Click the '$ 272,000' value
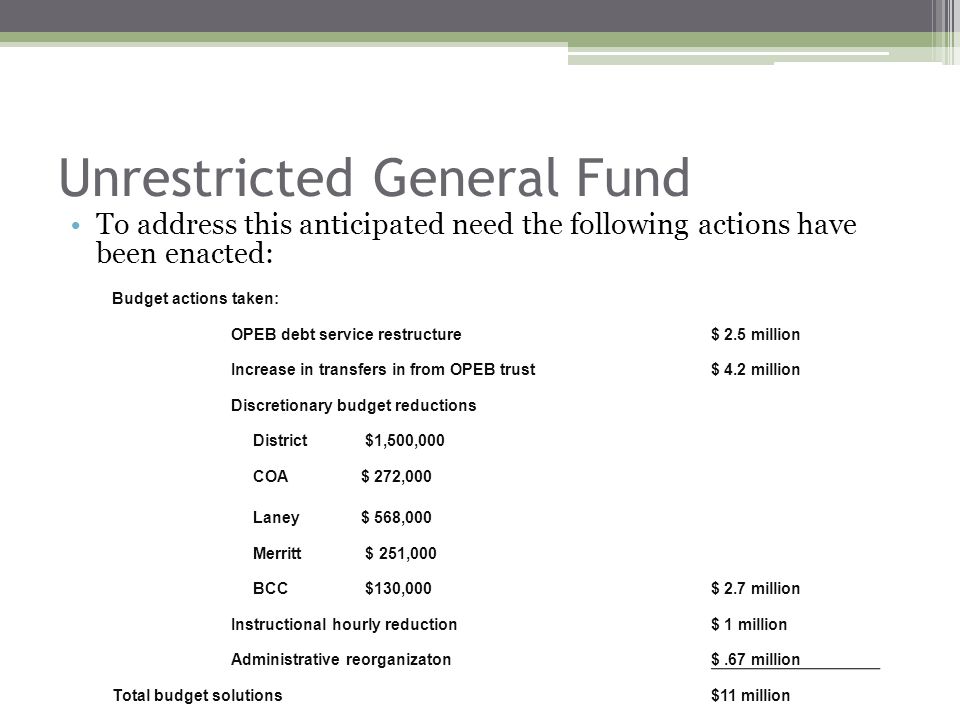This screenshot has height=720, width=960. [396, 476]
